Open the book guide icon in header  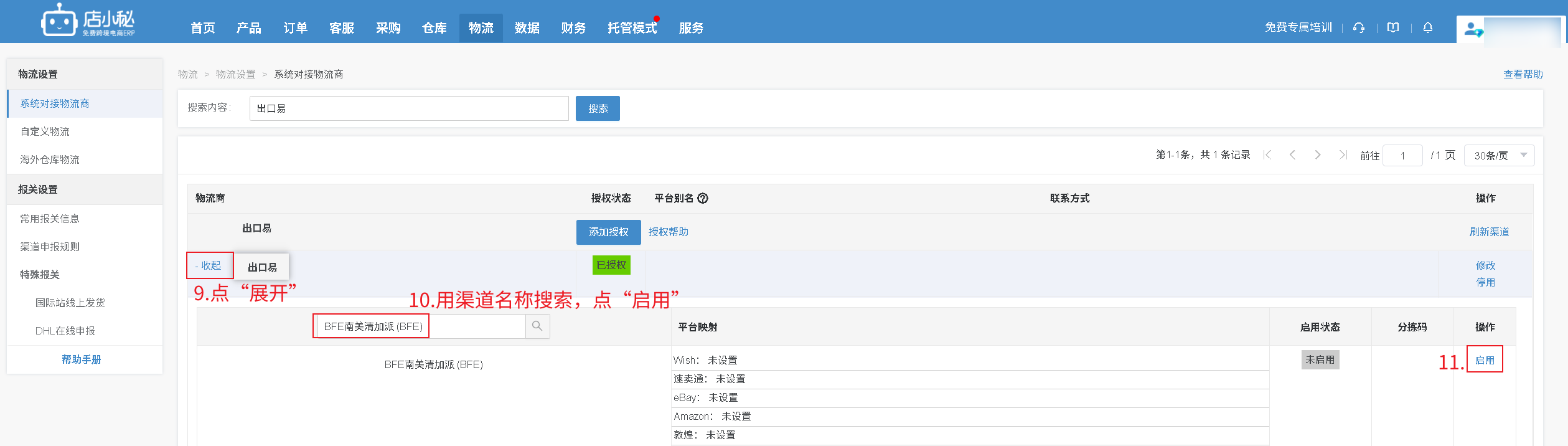click(x=1393, y=27)
